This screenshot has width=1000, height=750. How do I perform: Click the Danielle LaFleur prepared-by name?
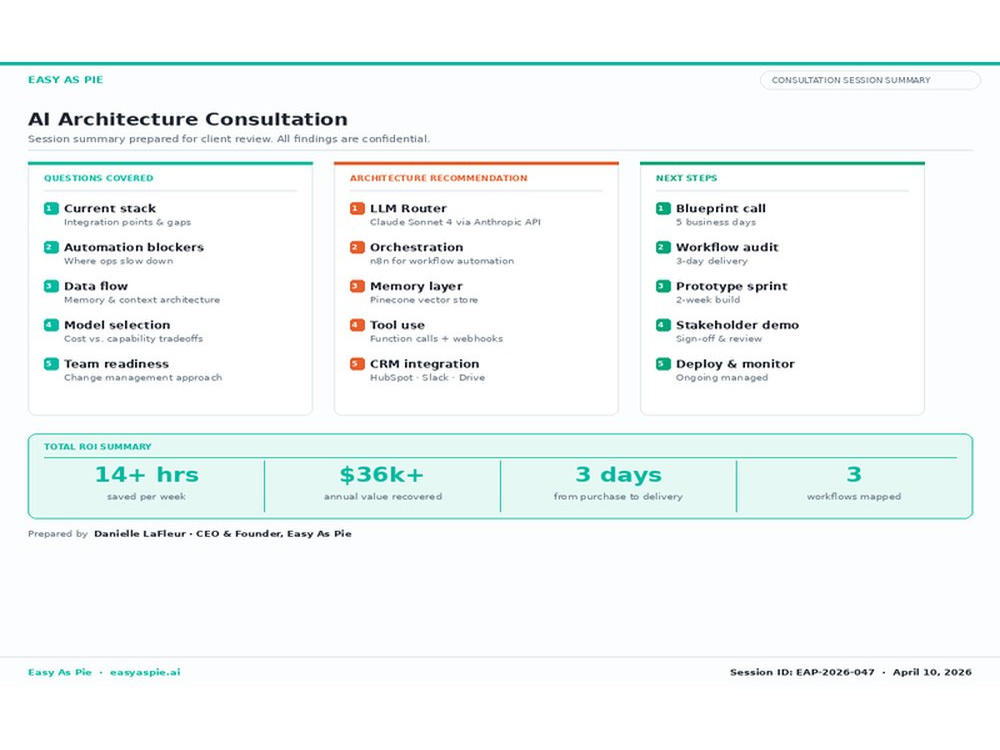coord(140,534)
